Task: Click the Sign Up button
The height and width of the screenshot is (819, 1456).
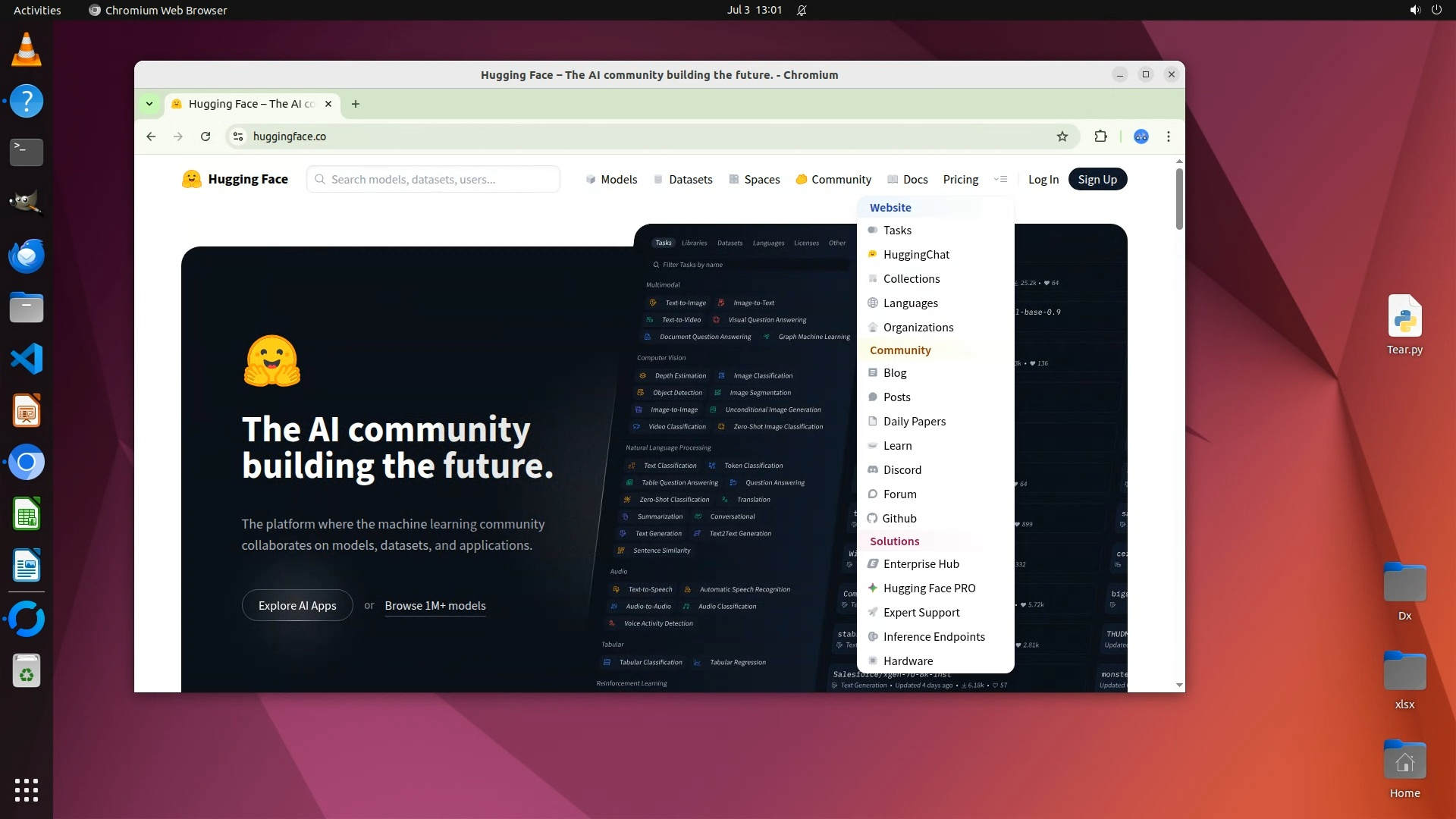Action: tap(1097, 180)
